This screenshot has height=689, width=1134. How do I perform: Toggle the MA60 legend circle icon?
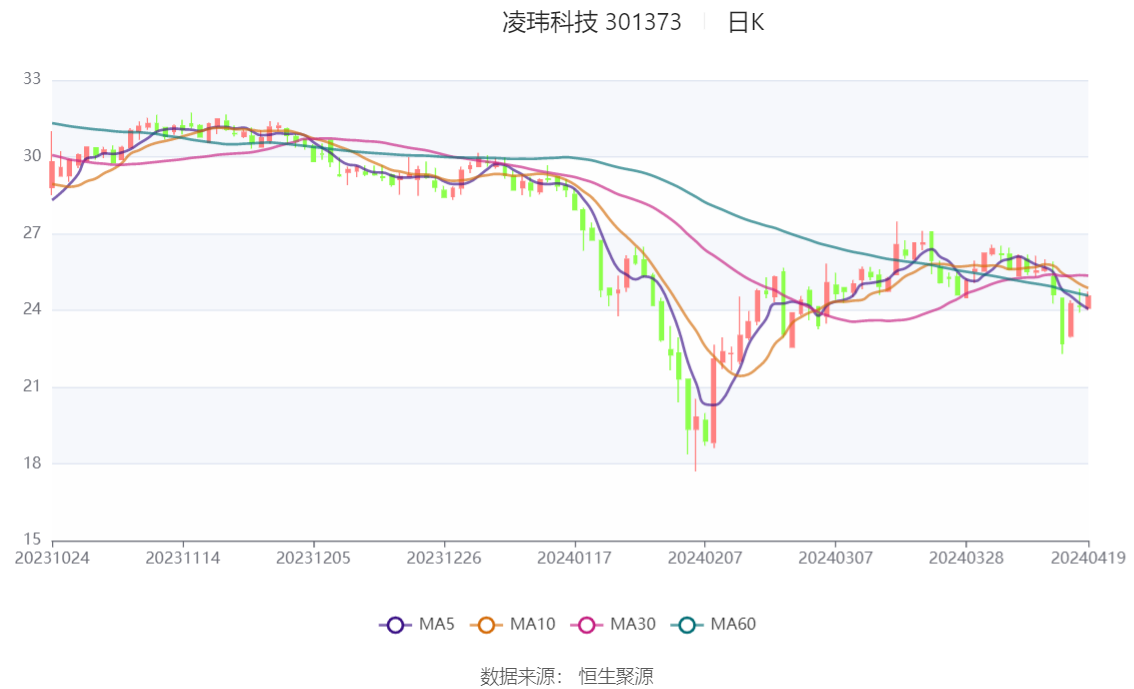[x=687, y=625]
